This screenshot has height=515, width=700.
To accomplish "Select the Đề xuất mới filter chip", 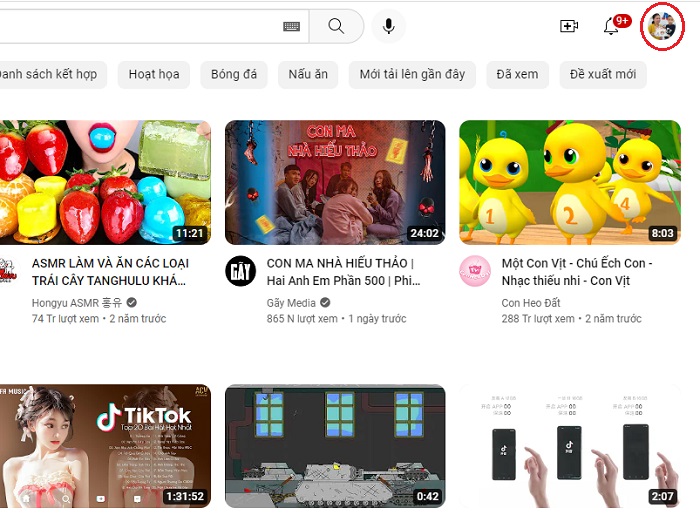I will click(602, 74).
